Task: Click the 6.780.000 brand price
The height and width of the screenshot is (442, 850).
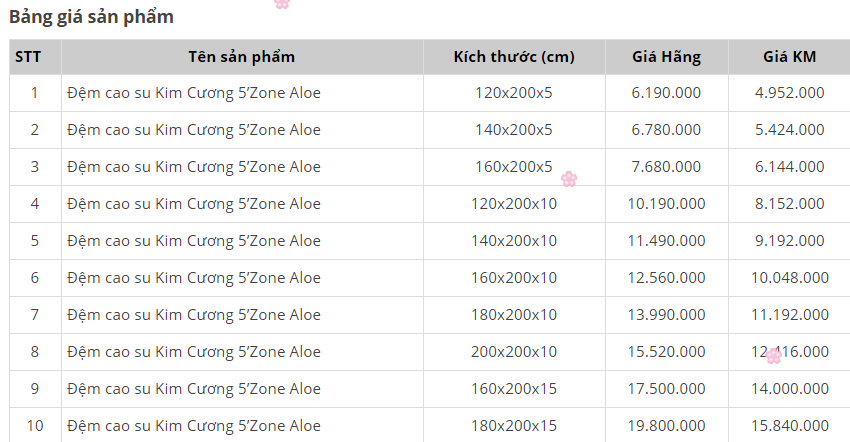Action: tap(666, 130)
